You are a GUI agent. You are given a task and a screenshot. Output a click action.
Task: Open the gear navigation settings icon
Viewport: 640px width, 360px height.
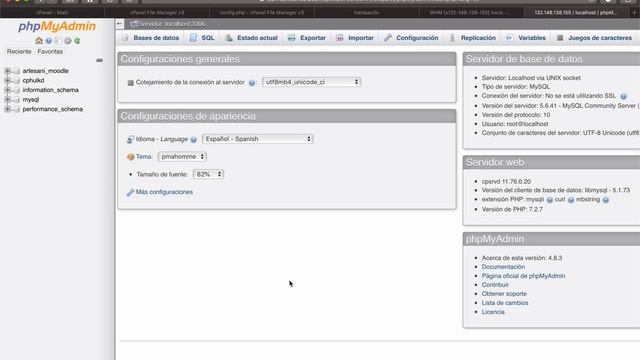click(x=68, y=40)
